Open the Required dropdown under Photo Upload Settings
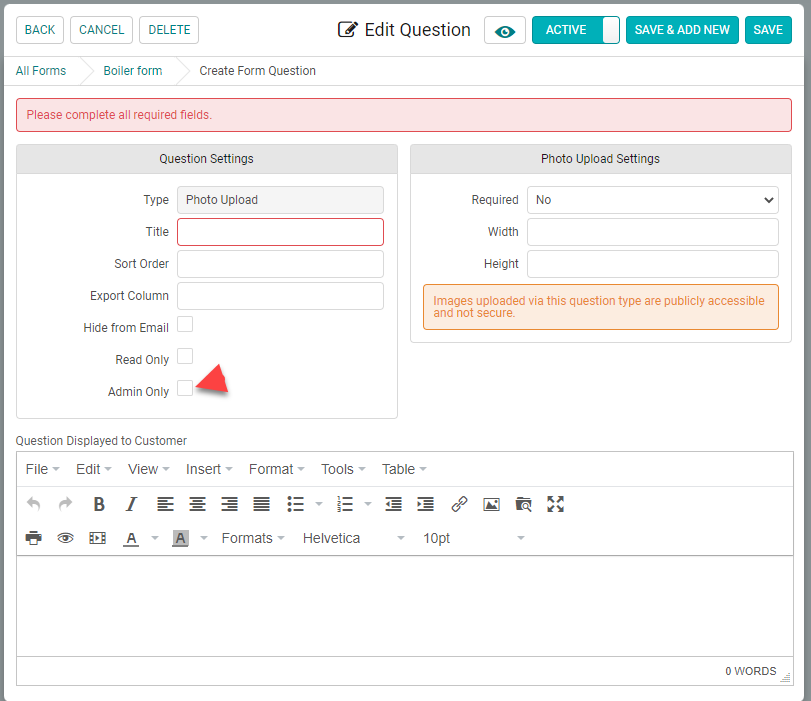This screenshot has width=811, height=701. (x=653, y=200)
